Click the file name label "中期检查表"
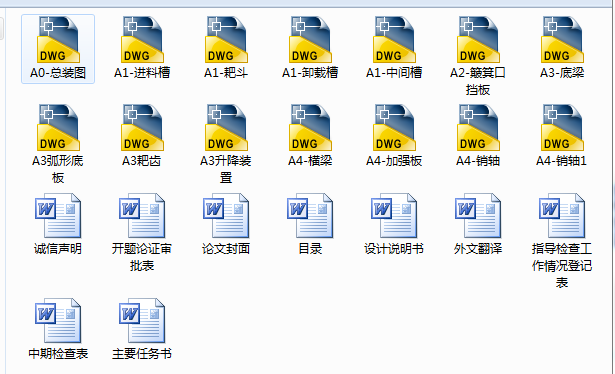Viewport: 615px width, 374px height. click(x=58, y=354)
